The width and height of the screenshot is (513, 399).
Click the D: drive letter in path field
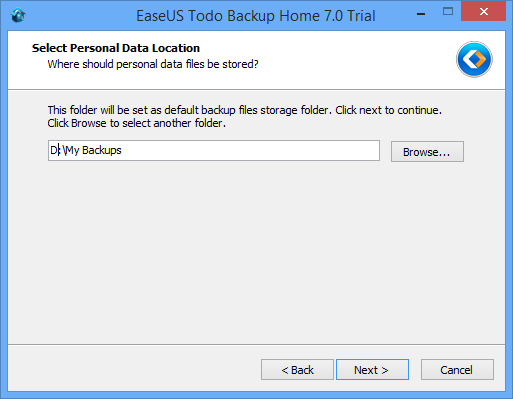[x=55, y=150]
